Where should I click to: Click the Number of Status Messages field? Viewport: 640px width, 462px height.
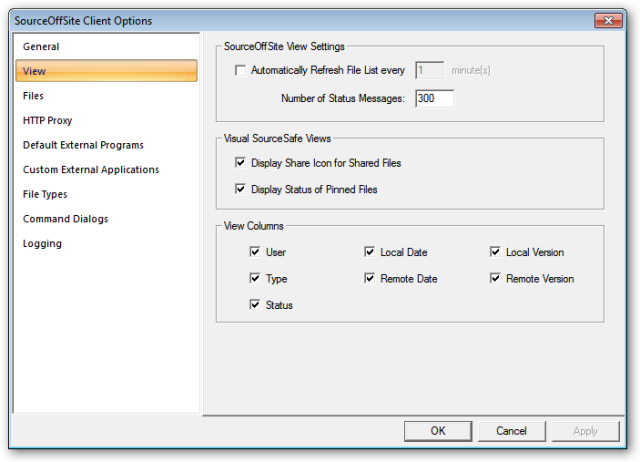(434, 98)
